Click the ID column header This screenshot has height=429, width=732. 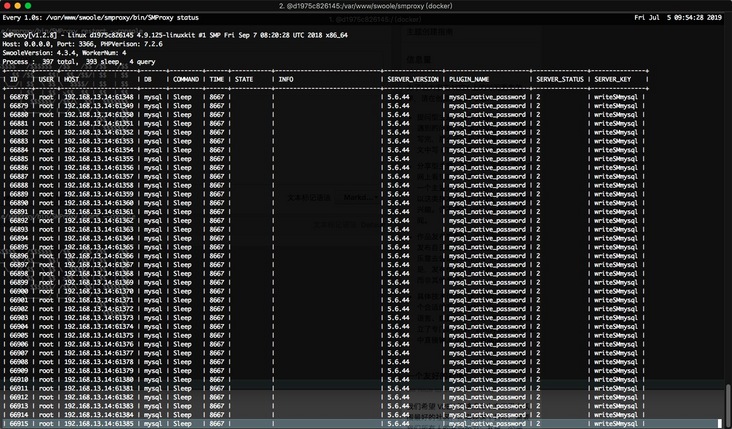coord(14,79)
